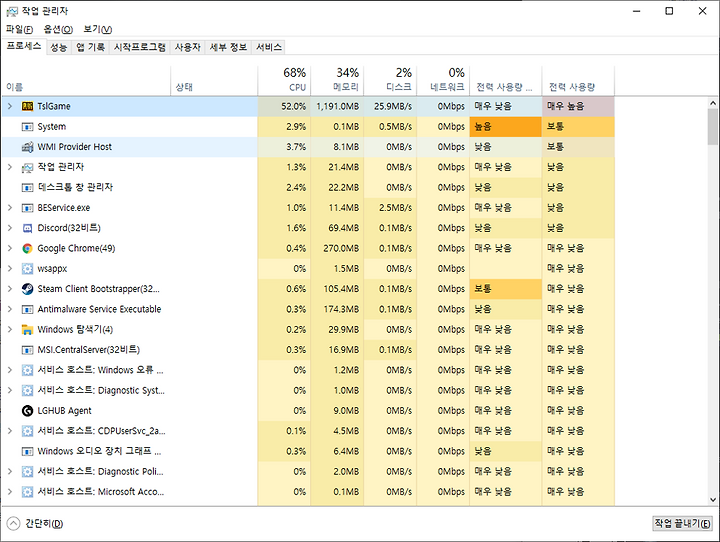This screenshot has width=720, height=542.
Task: Switch to the 성능 tab
Action: (59, 47)
